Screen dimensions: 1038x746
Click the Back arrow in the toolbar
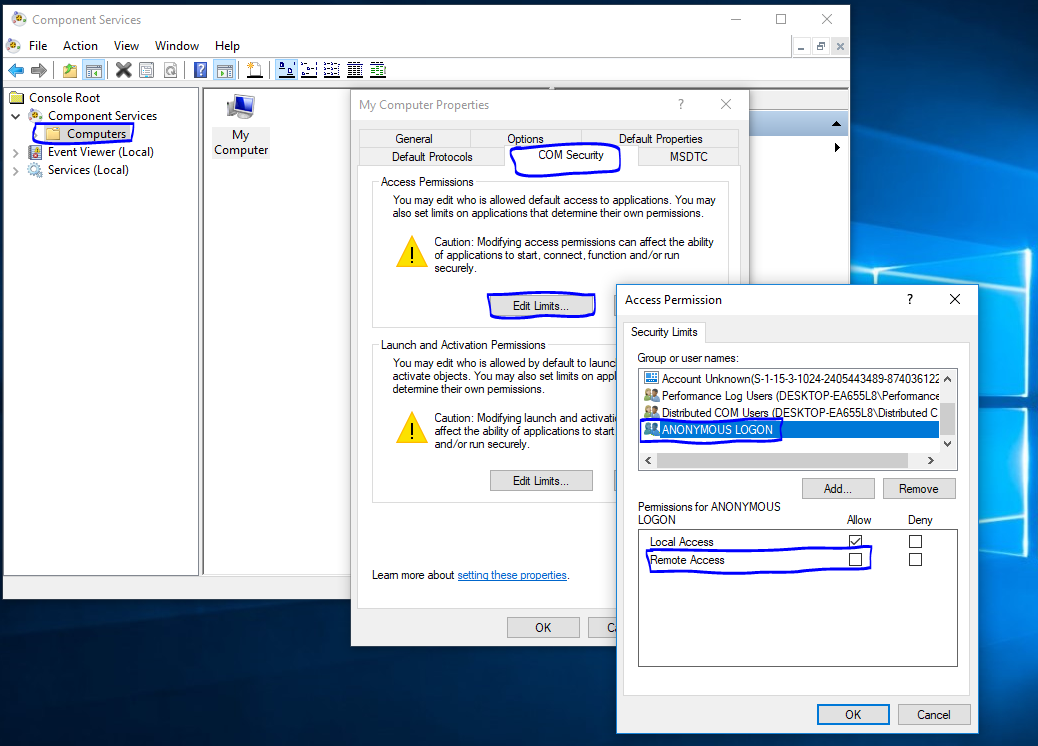pos(16,70)
